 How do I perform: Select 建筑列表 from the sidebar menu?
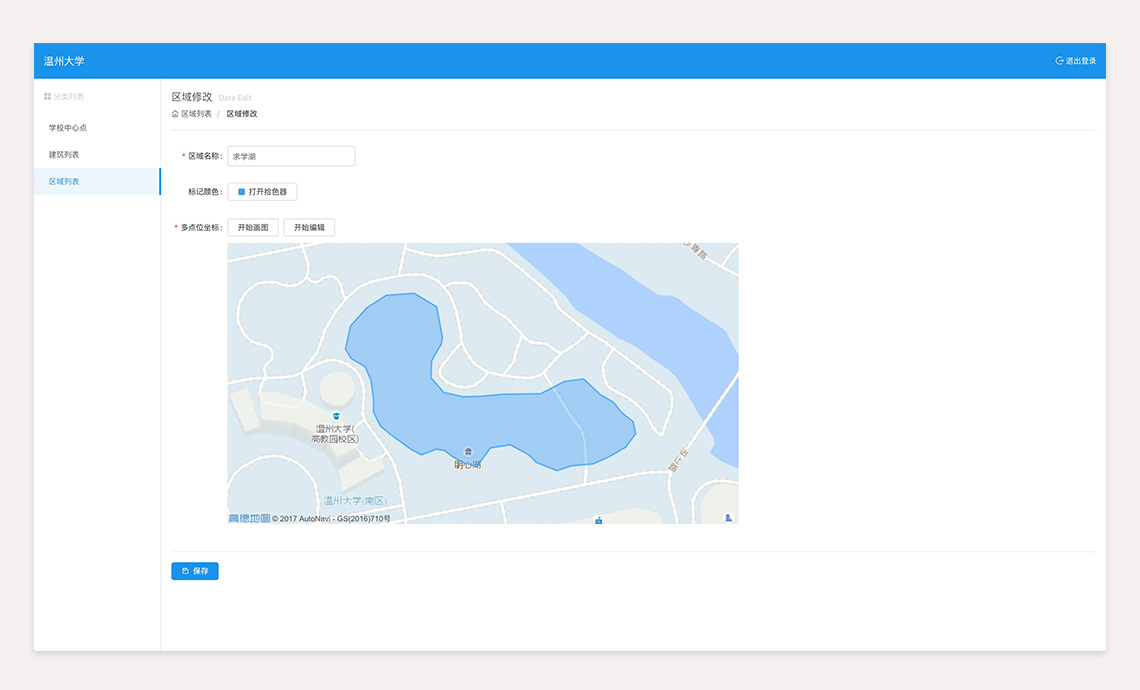[64, 155]
